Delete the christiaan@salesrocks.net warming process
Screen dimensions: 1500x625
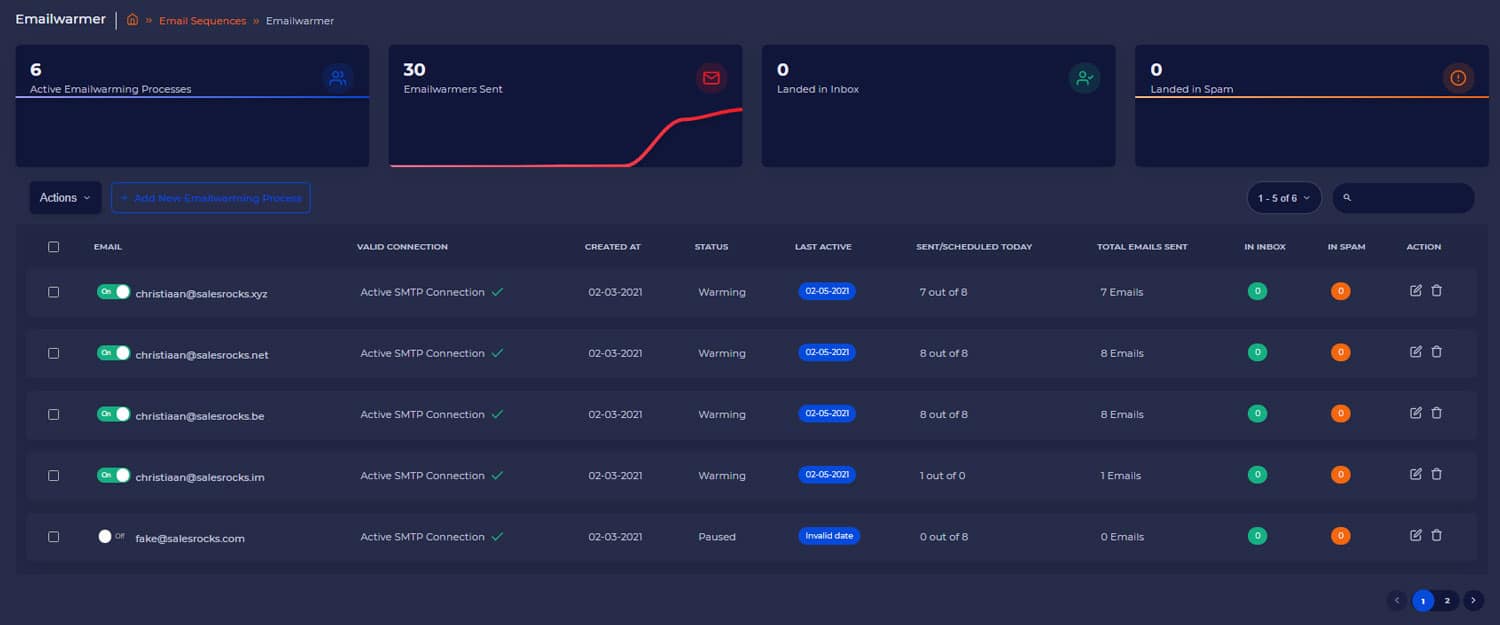pyautogui.click(x=1437, y=352)
